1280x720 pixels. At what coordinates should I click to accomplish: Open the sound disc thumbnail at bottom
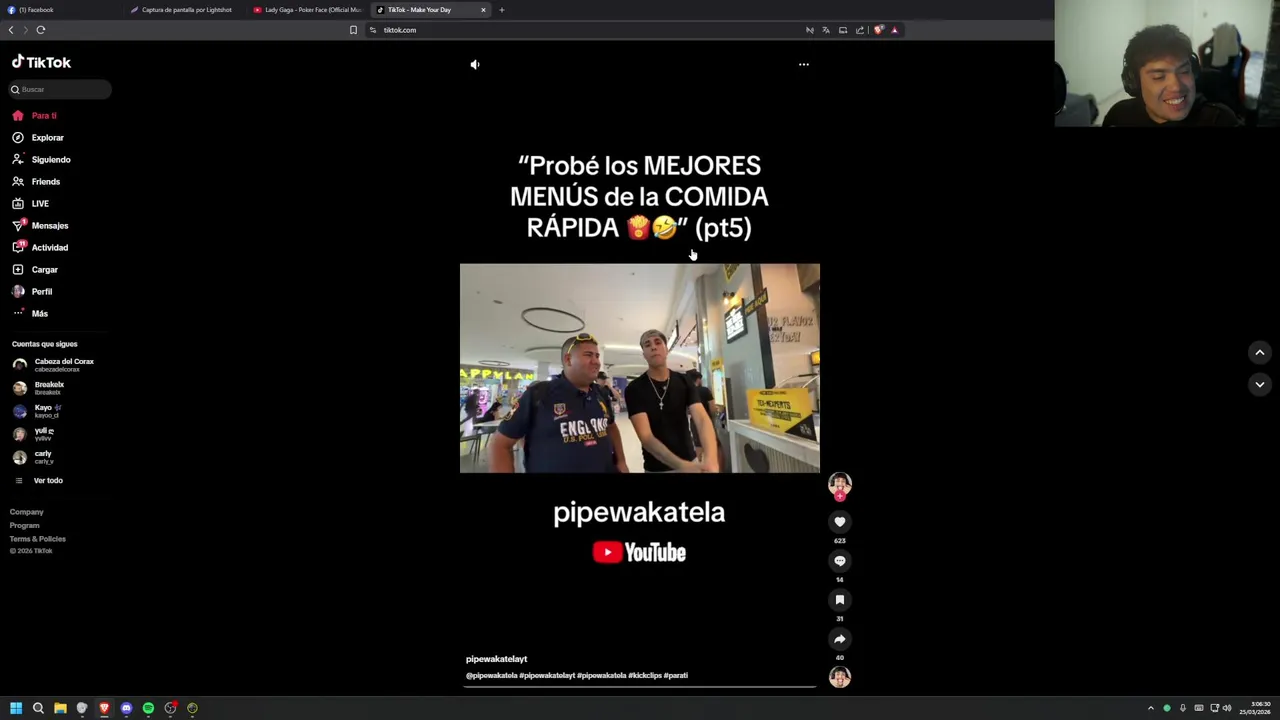point(840,677)
